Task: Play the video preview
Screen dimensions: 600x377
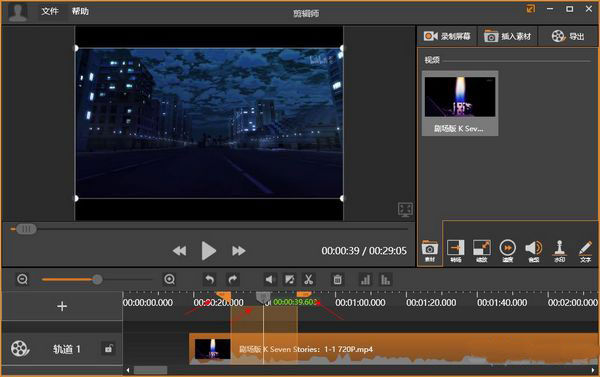Action: (209, 251)
